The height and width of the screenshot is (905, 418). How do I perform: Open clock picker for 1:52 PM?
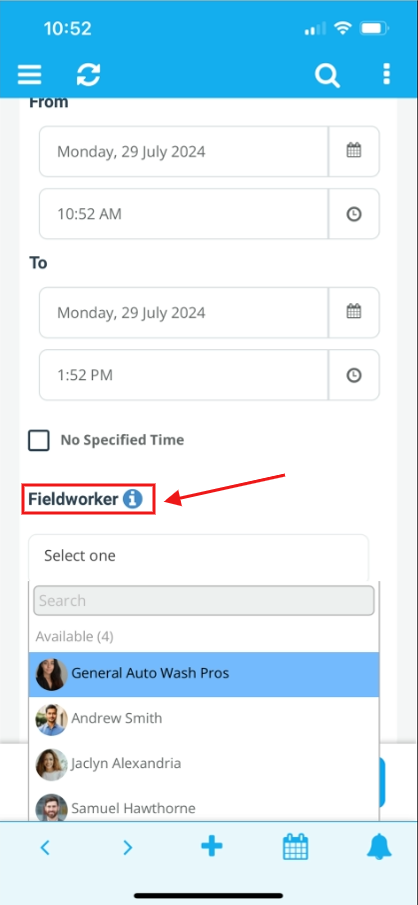pos(354,375)
